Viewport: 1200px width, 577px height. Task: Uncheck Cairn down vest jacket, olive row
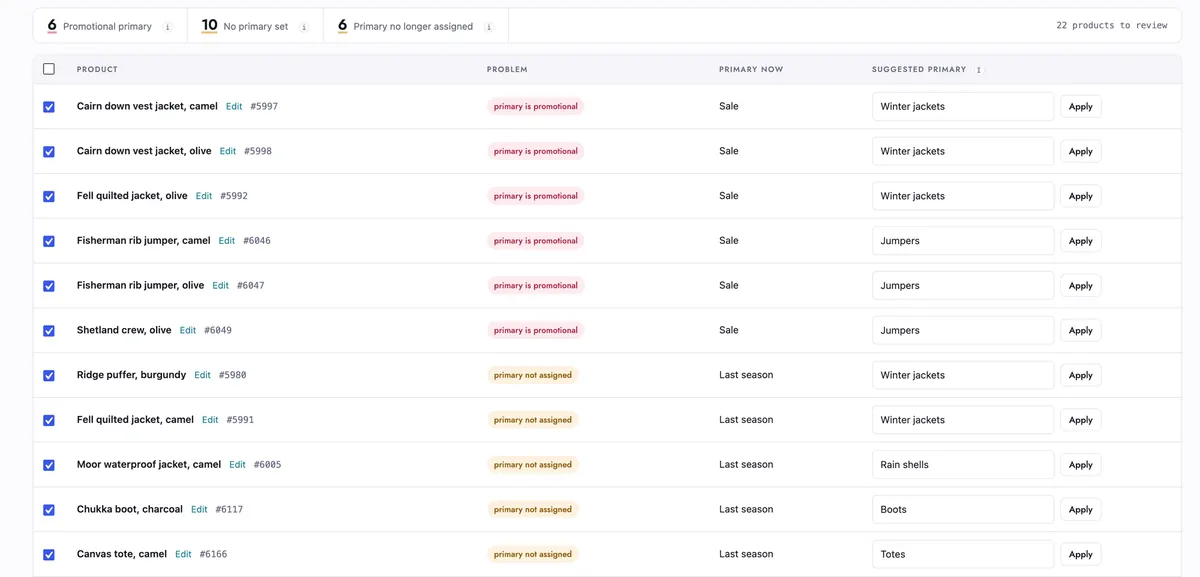49,152
